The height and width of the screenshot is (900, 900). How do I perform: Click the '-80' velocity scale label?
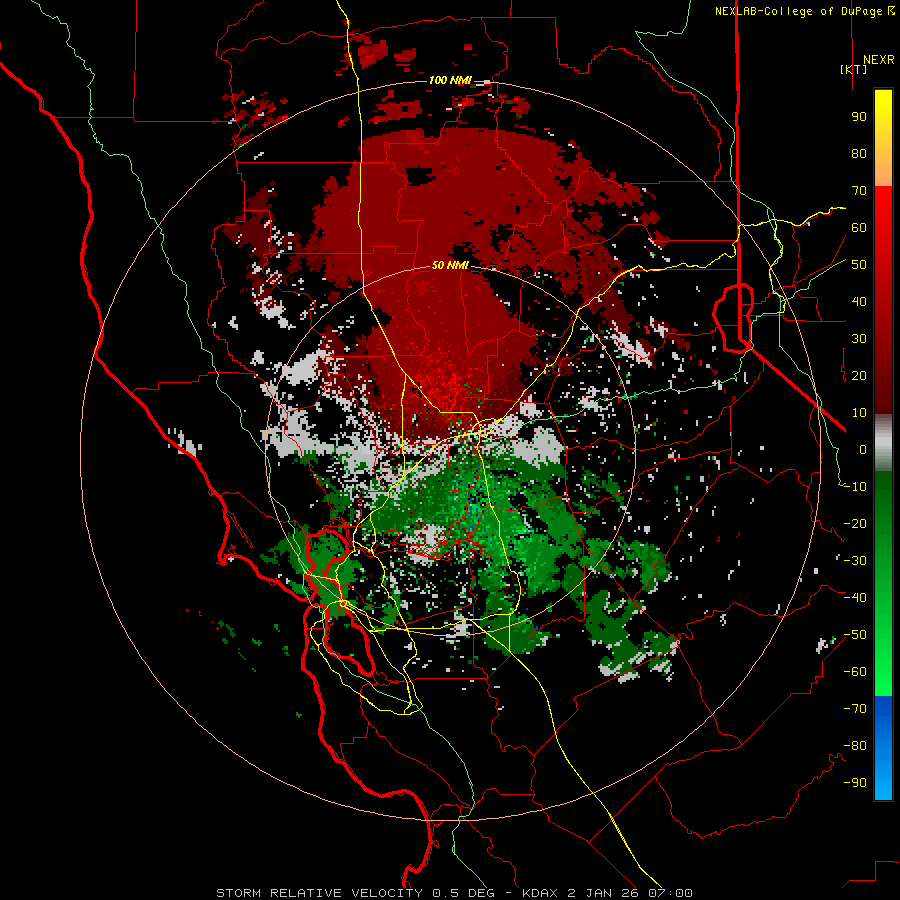855,746
